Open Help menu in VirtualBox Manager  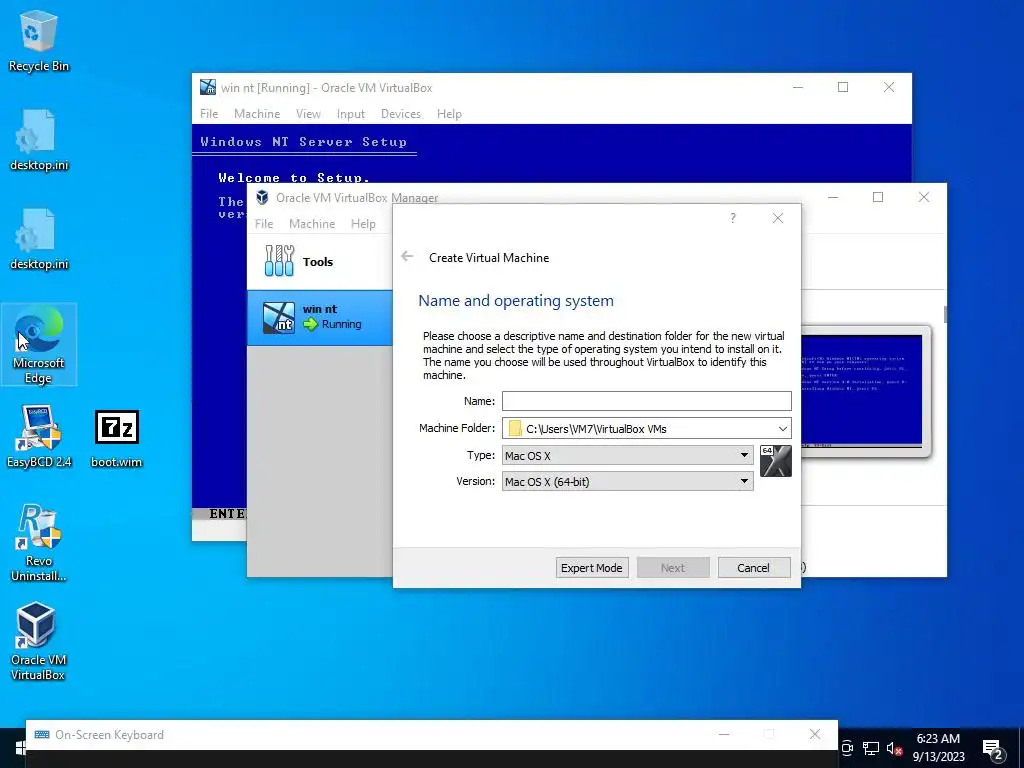point(363,223)
